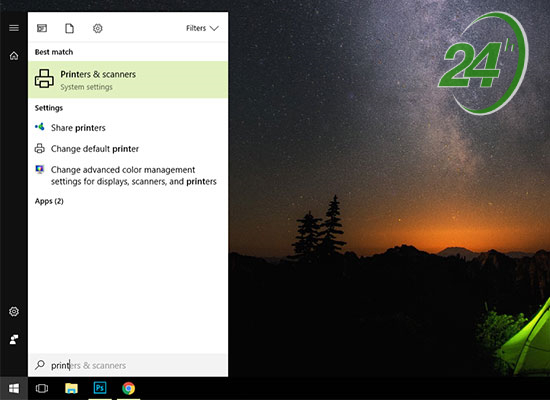Go to the Home icon in sidebar
The width and height of the screenshot is (550, 400).
14,56
